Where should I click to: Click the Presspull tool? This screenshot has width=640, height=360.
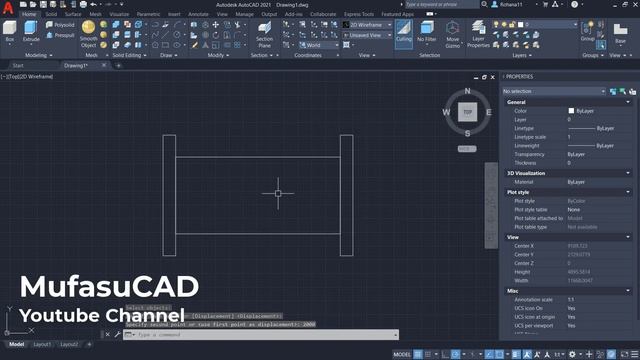pos(60,35)
